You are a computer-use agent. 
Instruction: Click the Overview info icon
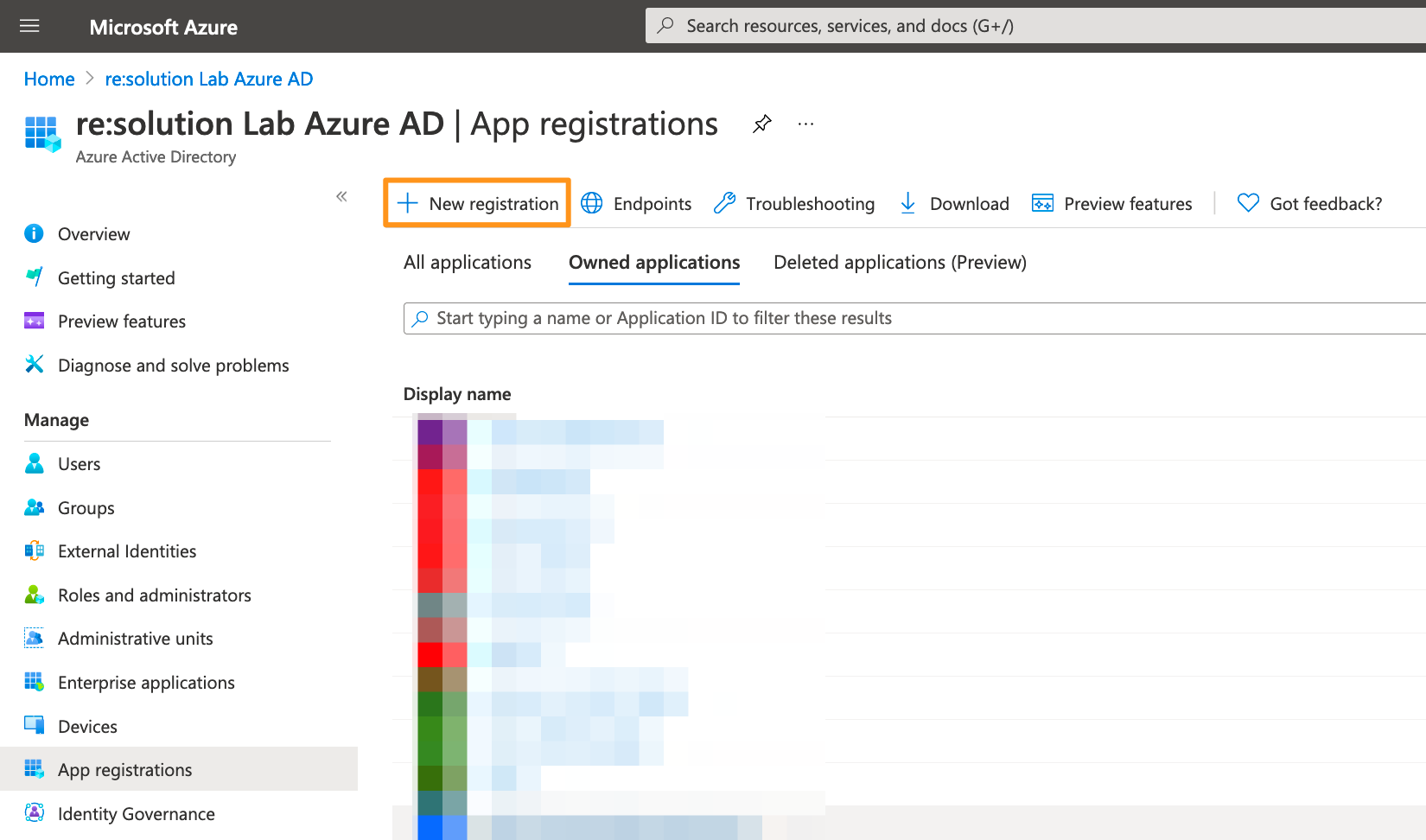pos(34,233)
